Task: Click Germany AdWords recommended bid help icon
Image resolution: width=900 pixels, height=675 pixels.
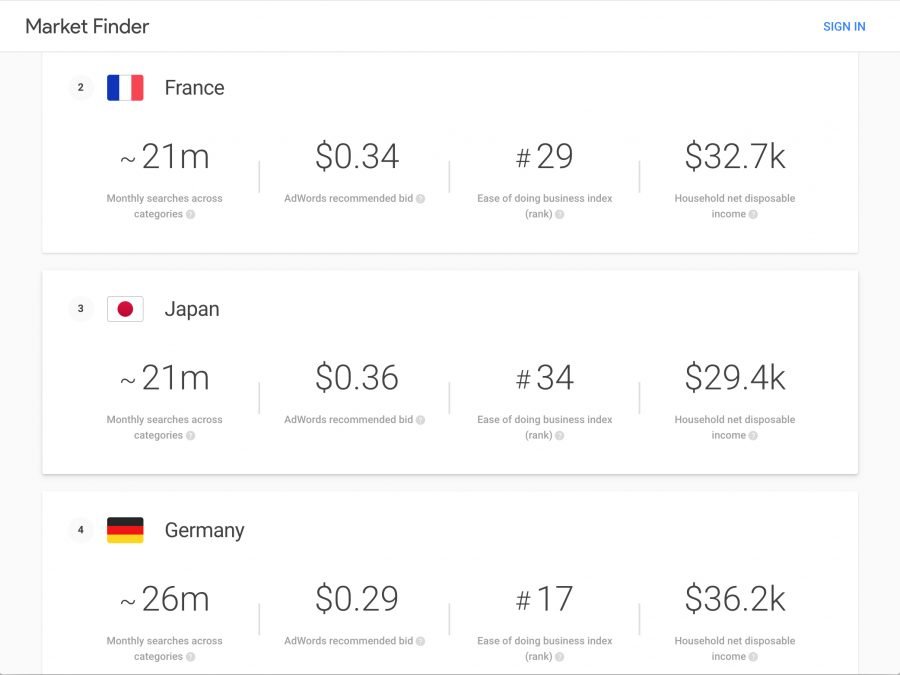Action: pos(420,641)
